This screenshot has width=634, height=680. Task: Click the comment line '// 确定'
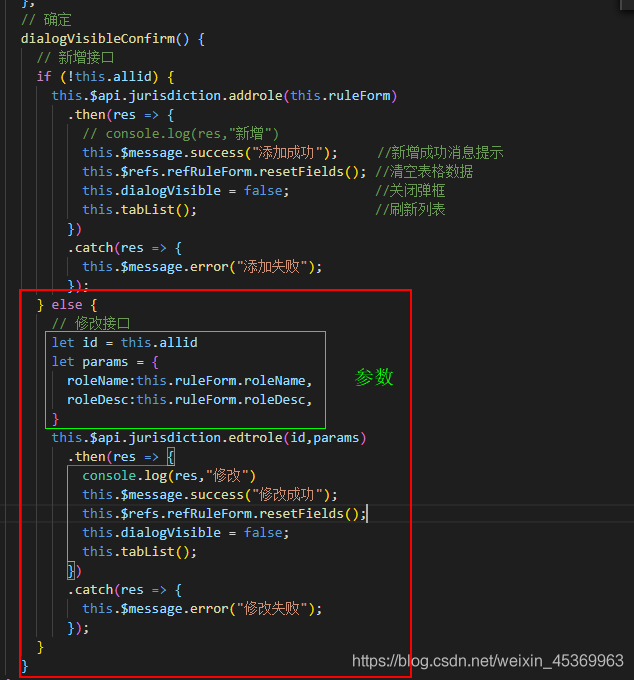(46, 20)
